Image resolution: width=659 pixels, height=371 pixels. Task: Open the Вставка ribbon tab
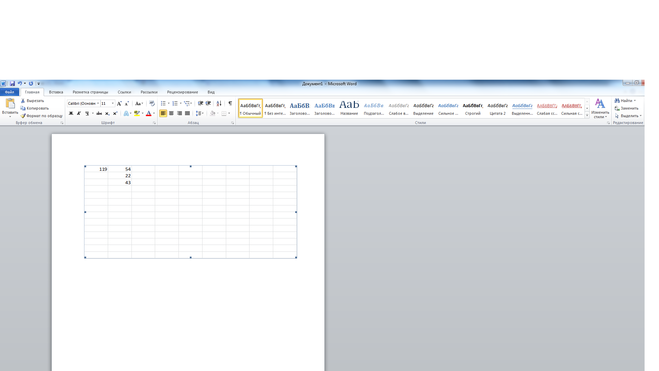tap(56, 92)
